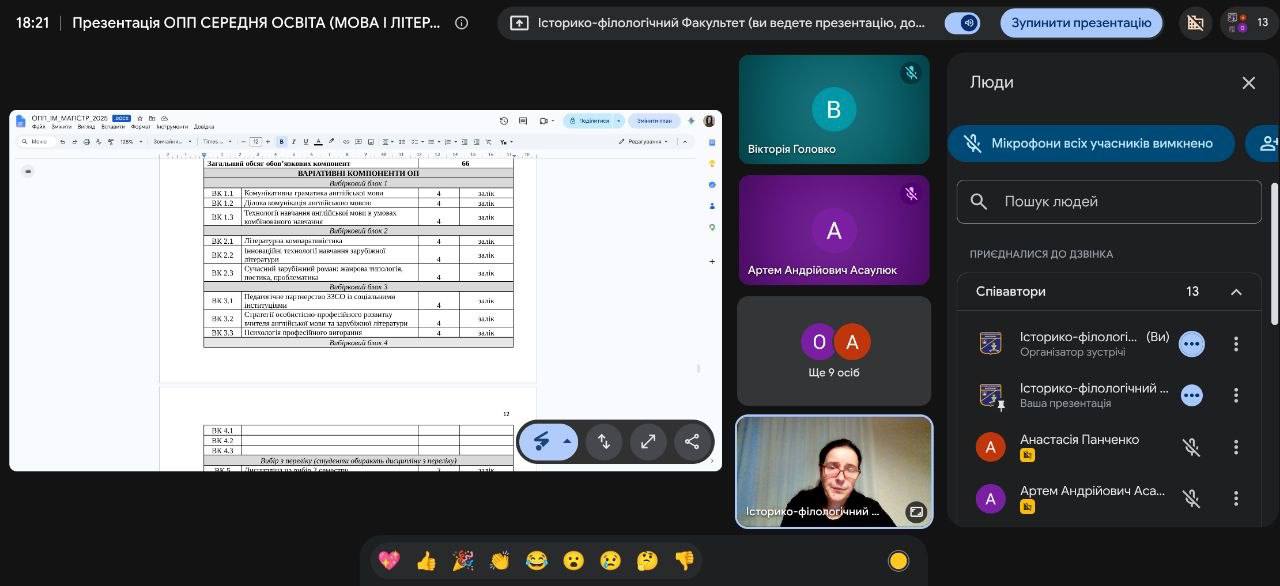Send the surprised face reaction
This screenshot has width=1280, height=586.
574,561
